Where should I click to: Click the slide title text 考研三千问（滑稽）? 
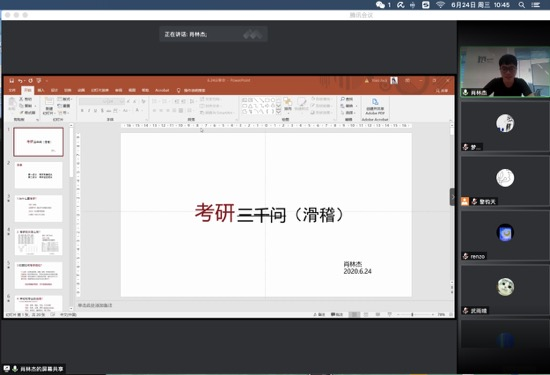pos(269,214)
